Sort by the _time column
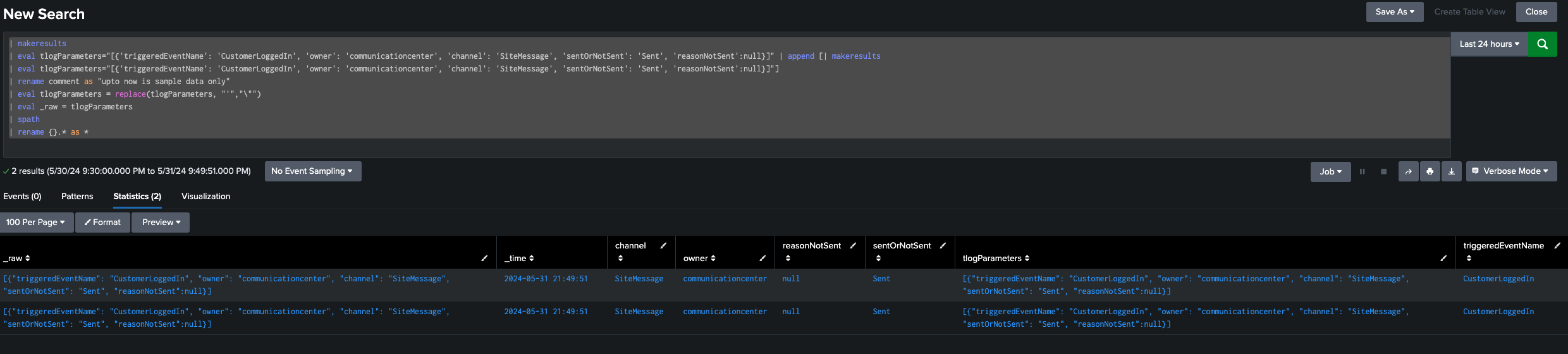 point(519,259)
